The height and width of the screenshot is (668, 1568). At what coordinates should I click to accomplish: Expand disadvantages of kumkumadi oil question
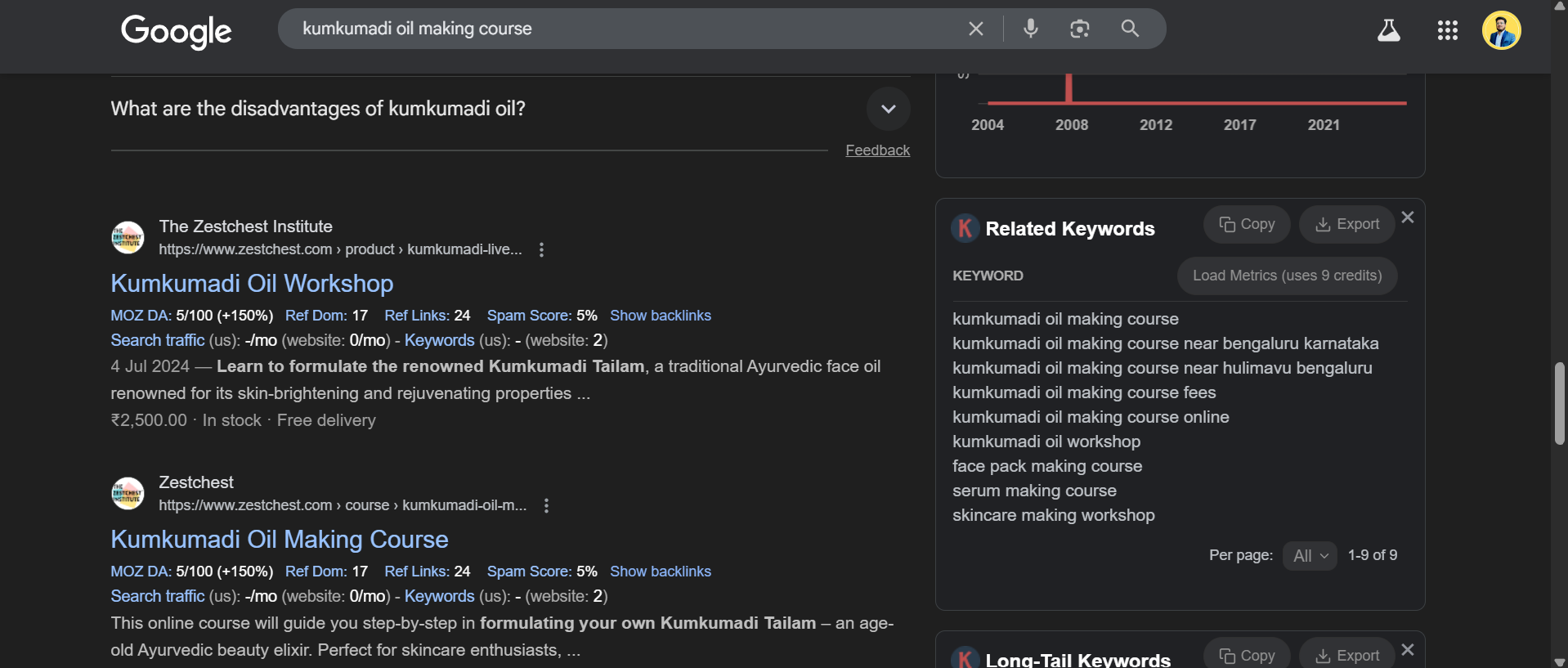[x=888, y=109]
